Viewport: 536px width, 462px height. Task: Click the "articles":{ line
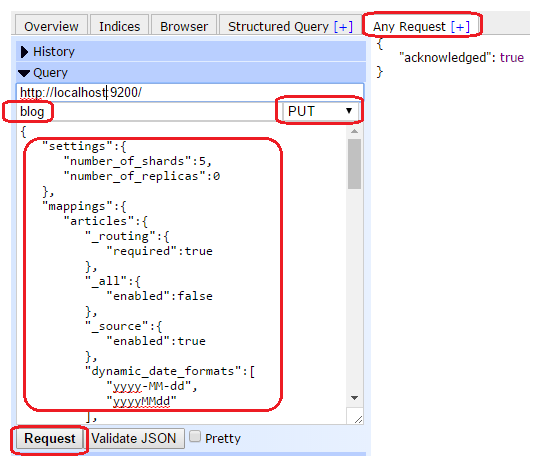tap(106, 221)
